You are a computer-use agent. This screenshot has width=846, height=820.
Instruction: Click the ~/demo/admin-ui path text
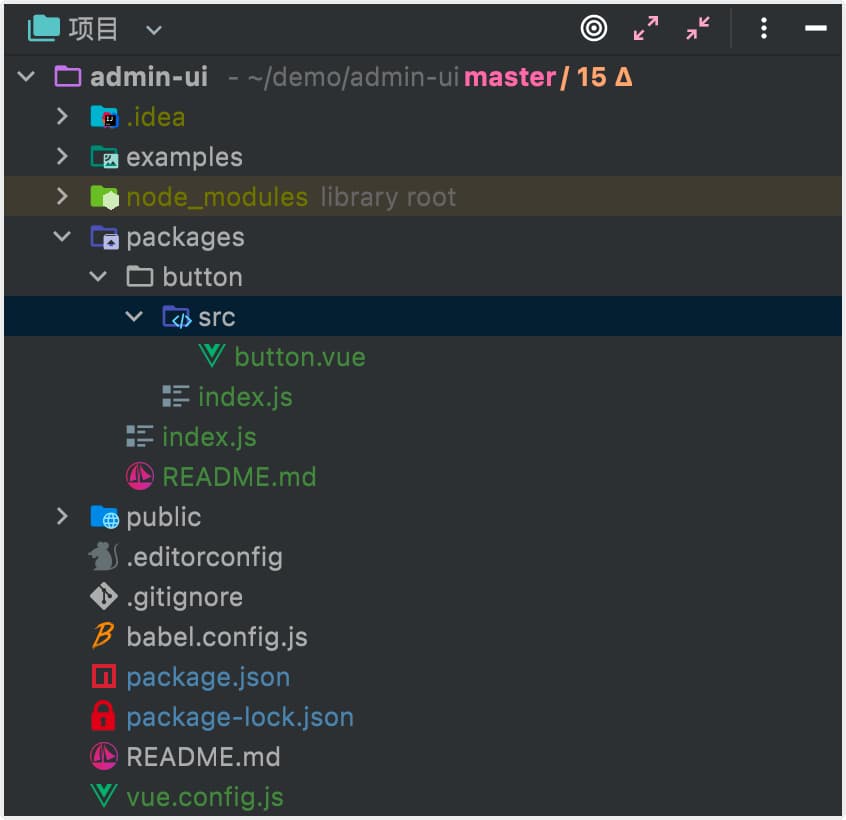pyautogui.click(x=353, y=77)
